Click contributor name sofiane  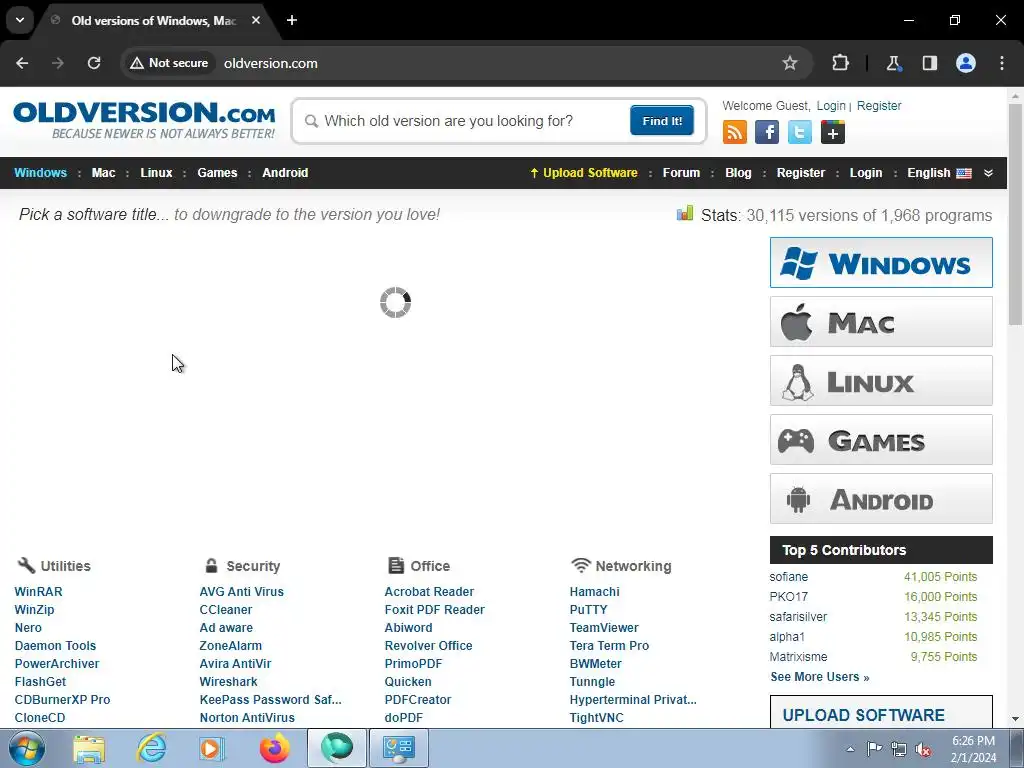(788, 577)
